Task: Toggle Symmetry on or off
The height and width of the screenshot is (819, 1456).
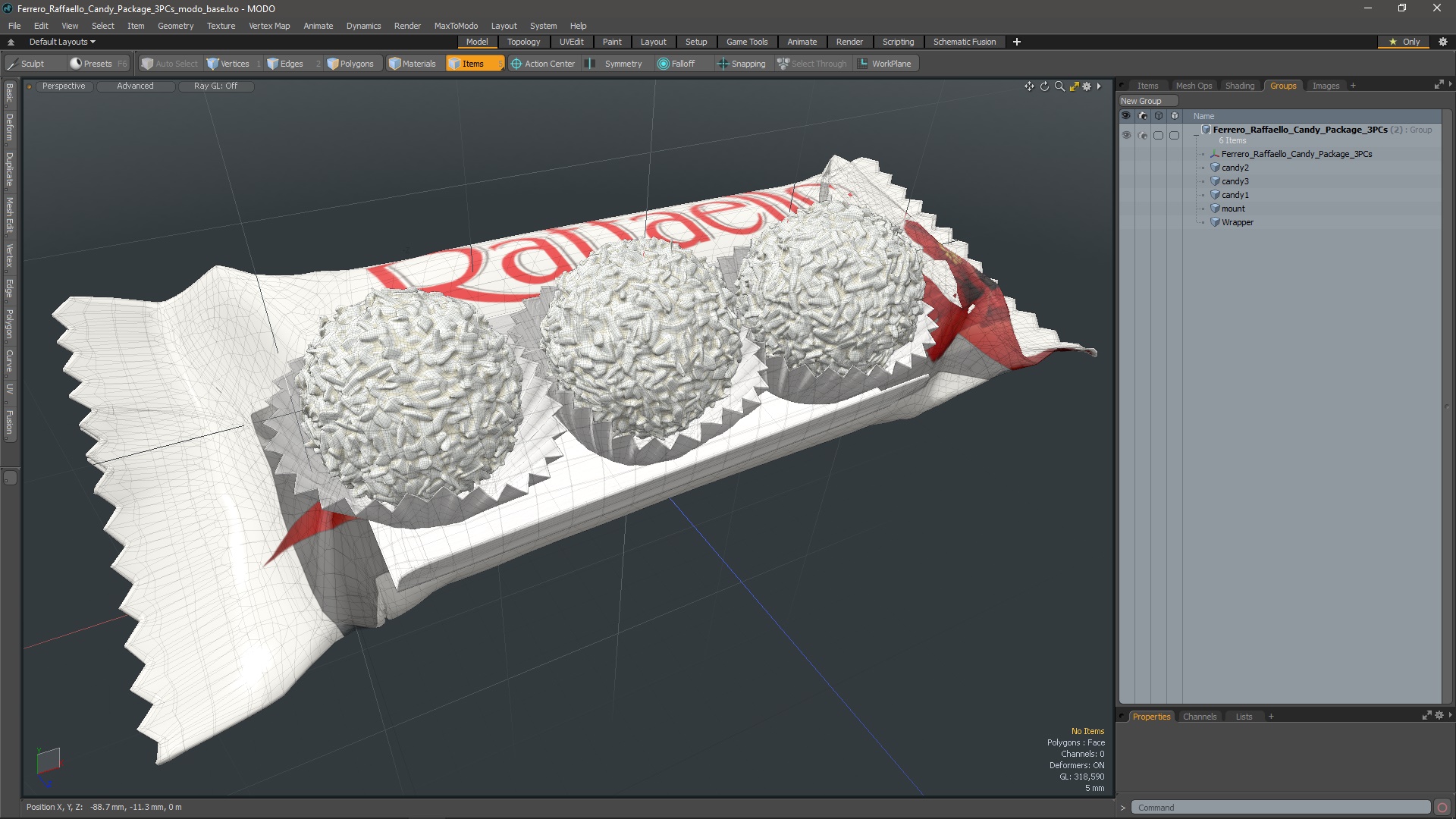Action: point(614,64)
